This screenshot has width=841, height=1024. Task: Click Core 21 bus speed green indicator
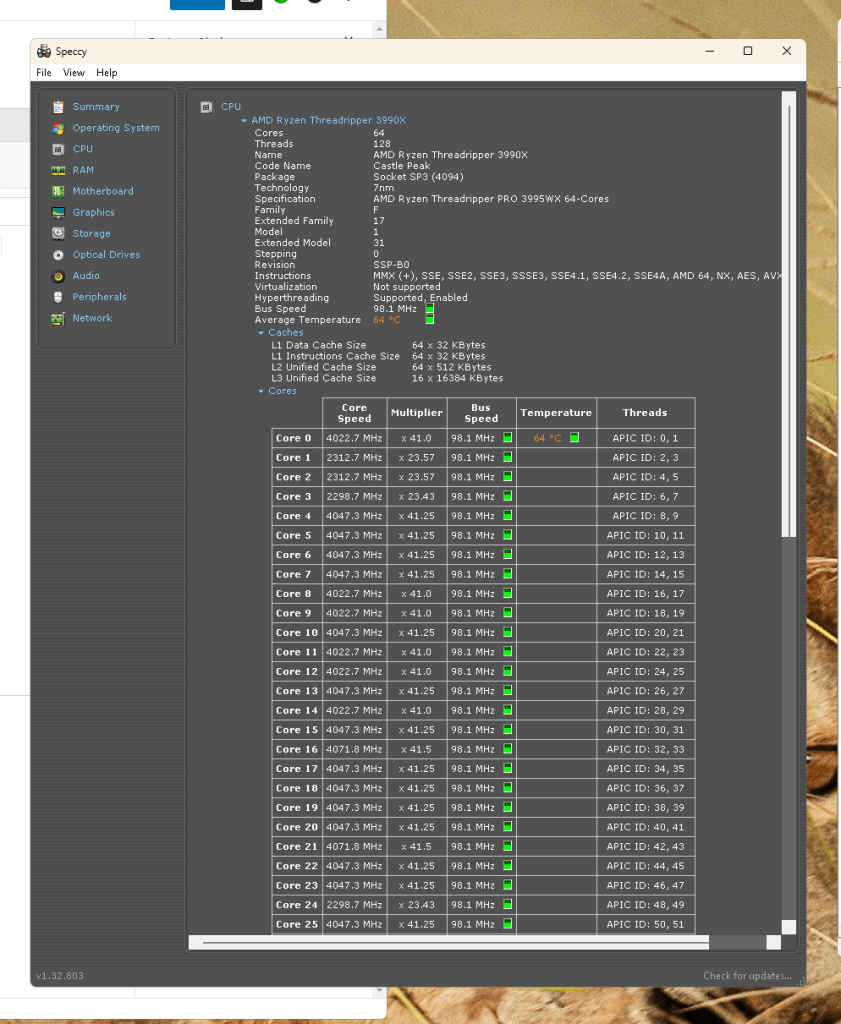[507, 846]
